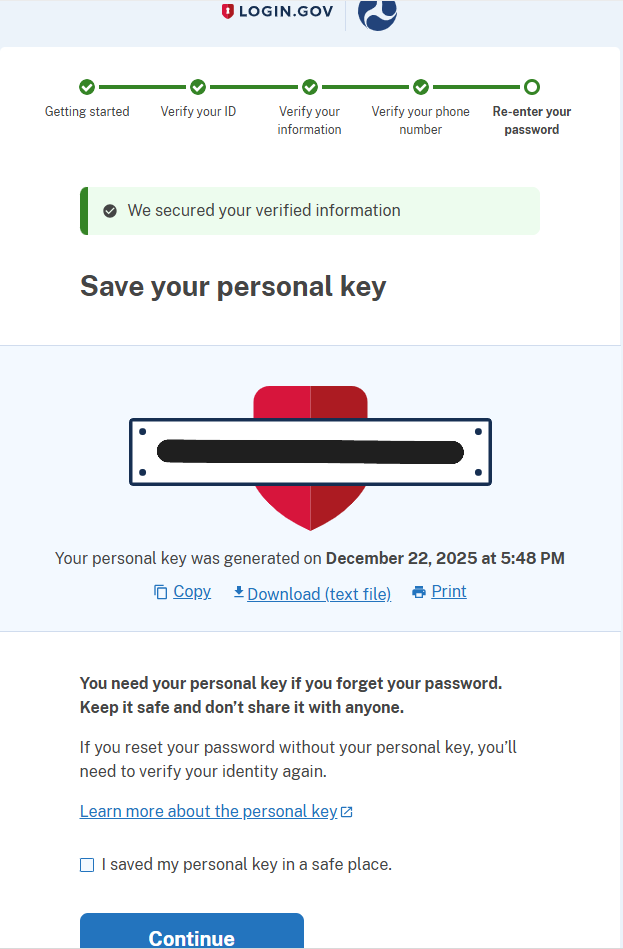623x949 pixels.
Task: Click the green checkmark for 'Verify your ID' step
Action: tap(198, 87)
